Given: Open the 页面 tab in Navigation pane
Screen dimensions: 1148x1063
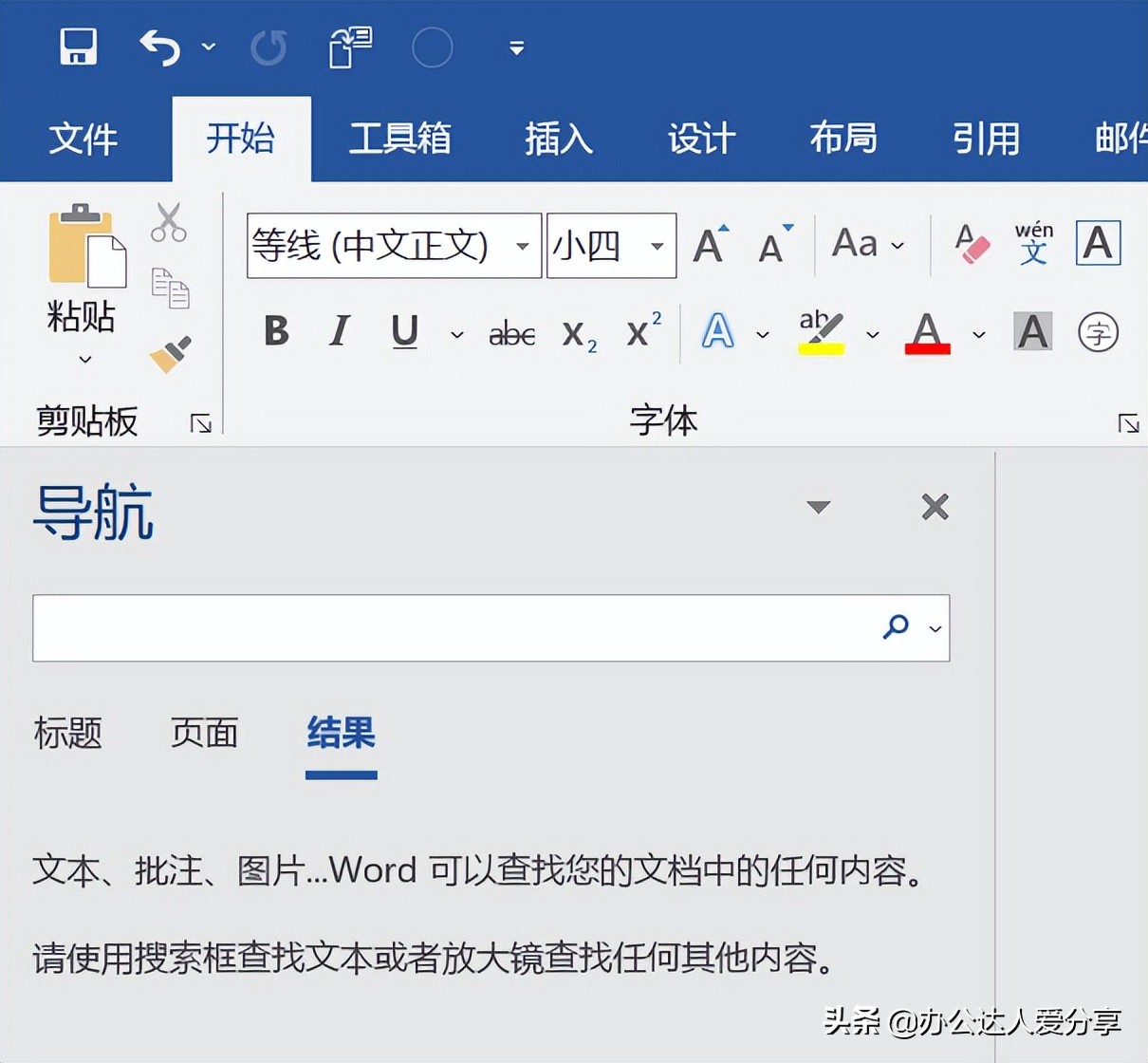Looking at the screenshot, I should [202, 733].
